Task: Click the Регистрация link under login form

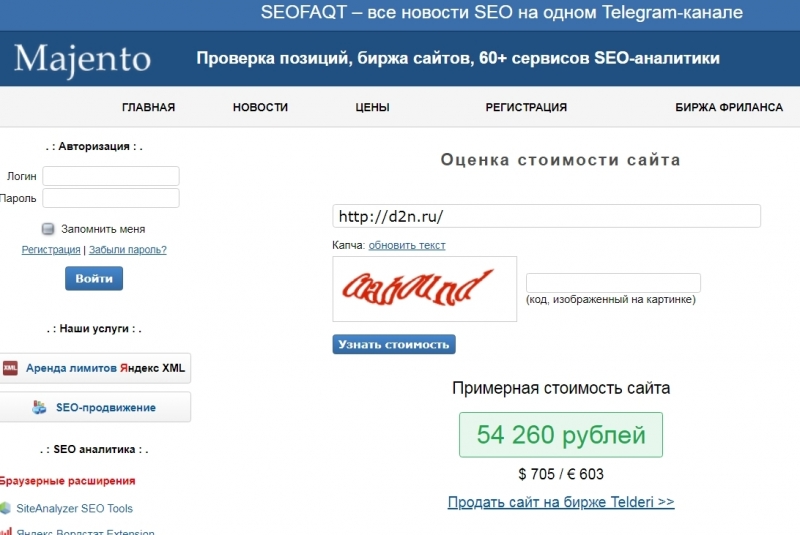Action: 51,250
